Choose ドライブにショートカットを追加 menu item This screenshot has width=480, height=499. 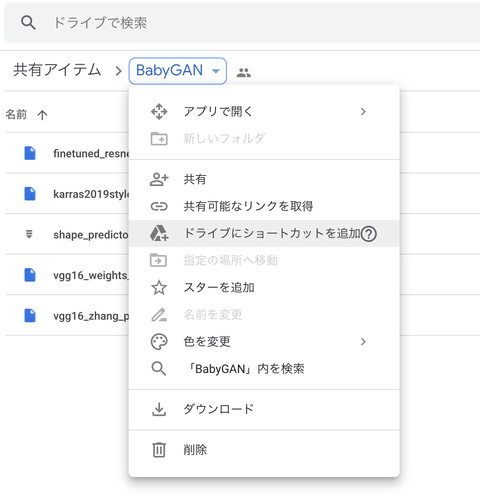point(264,233)
